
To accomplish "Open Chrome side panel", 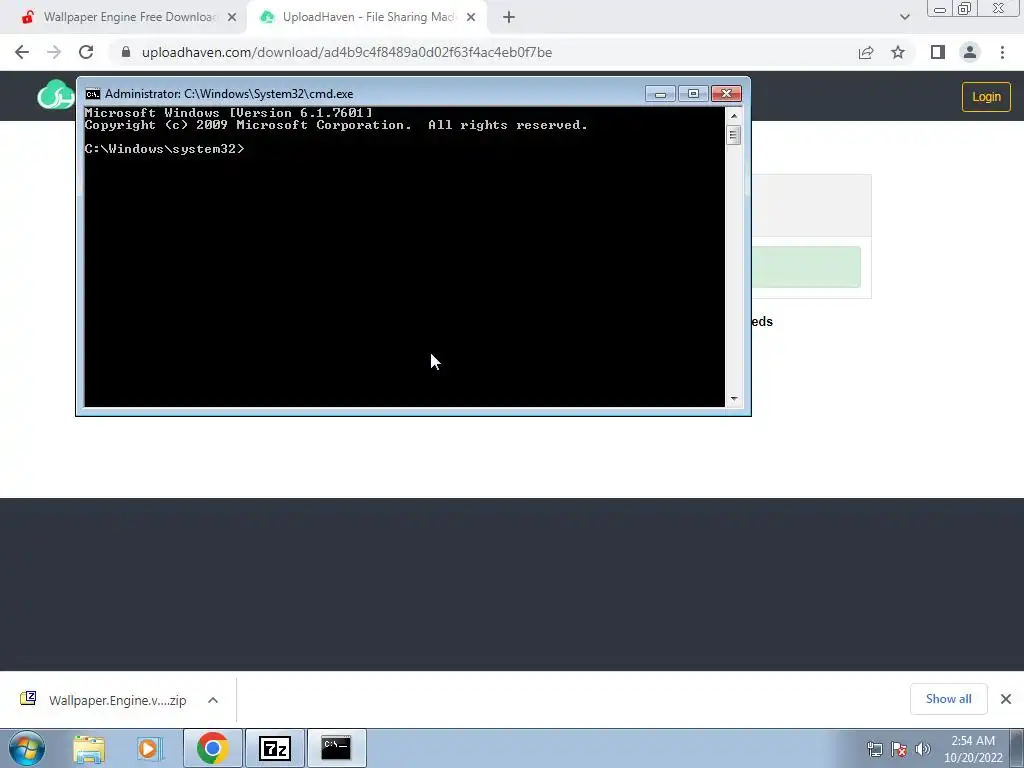I will 938,52.
